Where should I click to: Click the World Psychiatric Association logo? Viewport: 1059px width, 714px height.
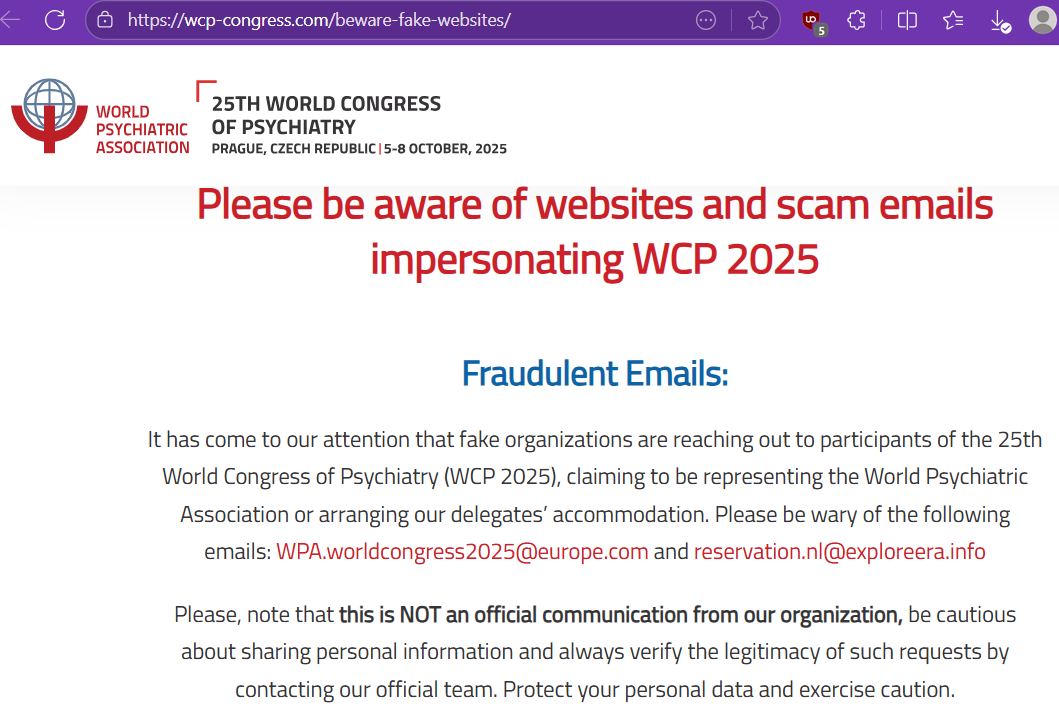pyautogui.click(x=100, y=116)
